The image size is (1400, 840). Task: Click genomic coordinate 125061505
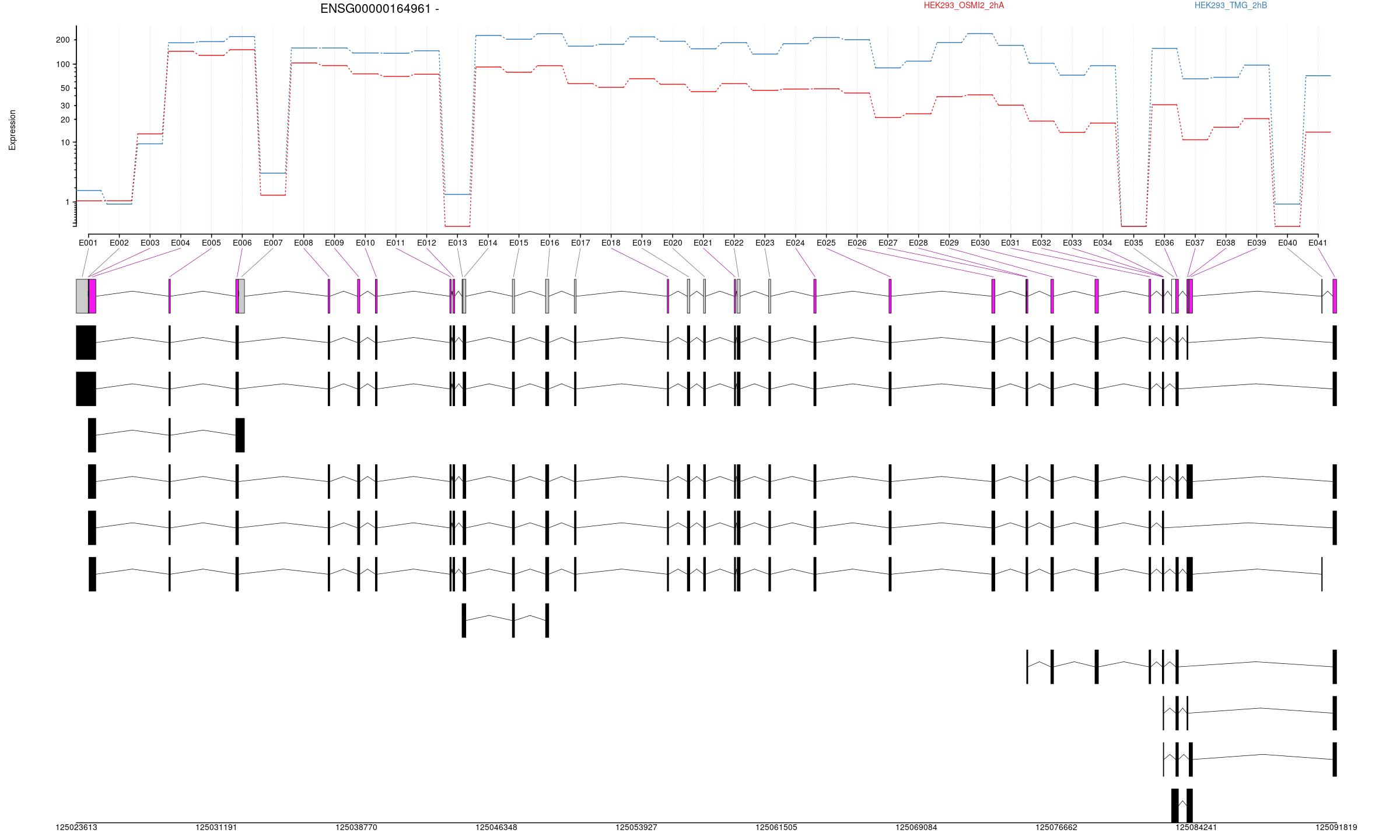coord(776,828)
